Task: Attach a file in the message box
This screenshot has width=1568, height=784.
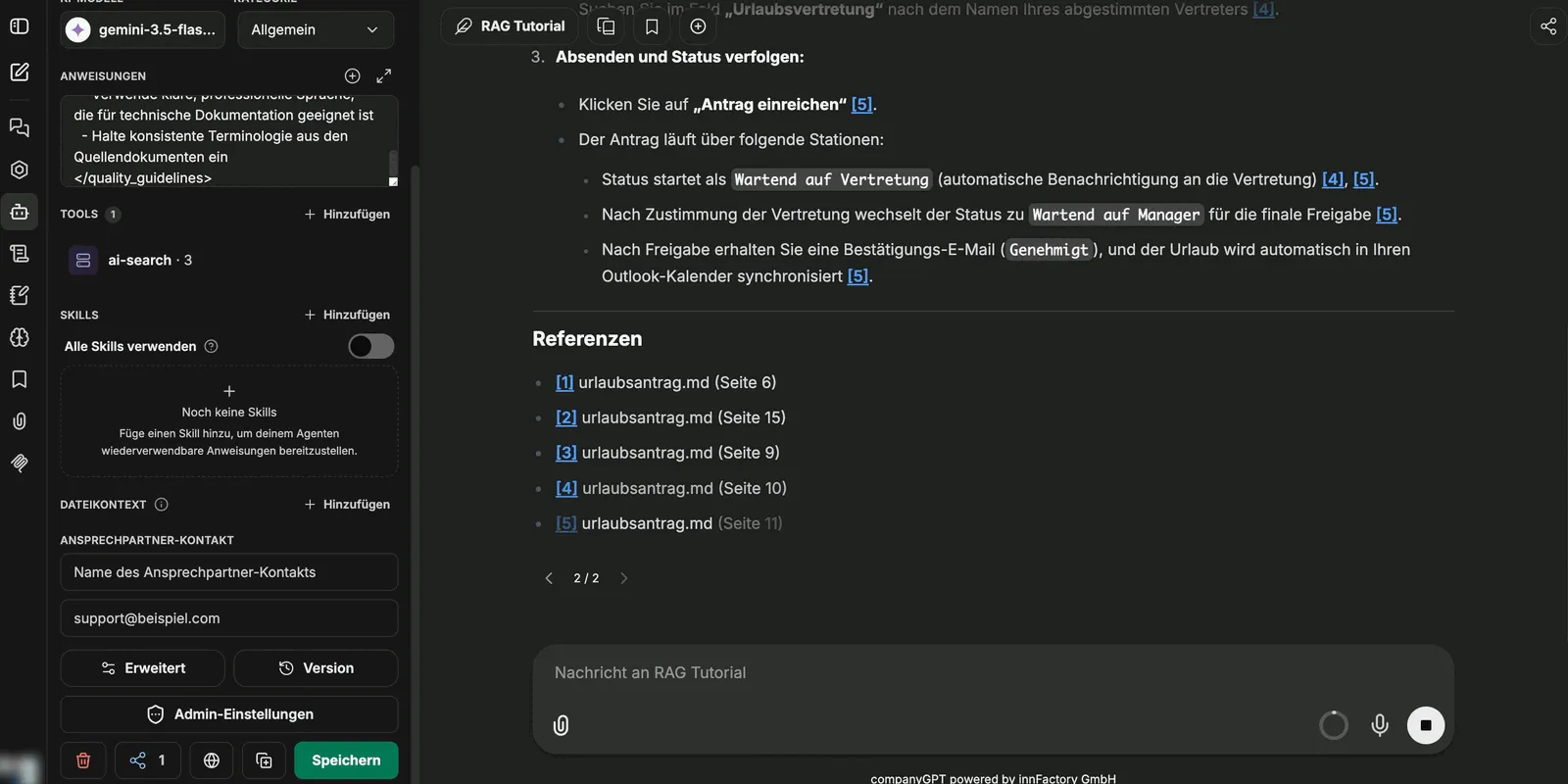Action: [561, 725]
